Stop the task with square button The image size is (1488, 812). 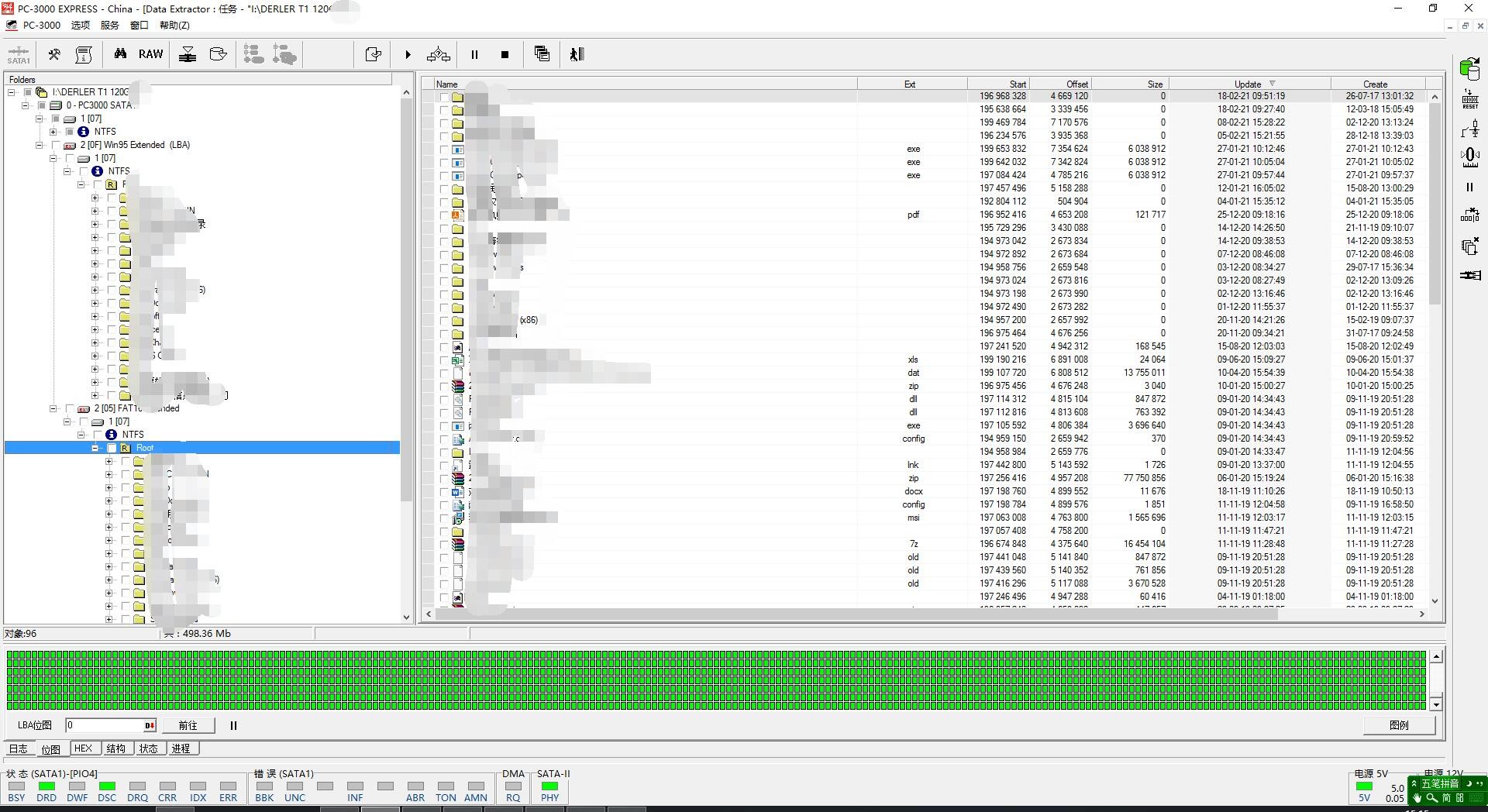point(505,54)
